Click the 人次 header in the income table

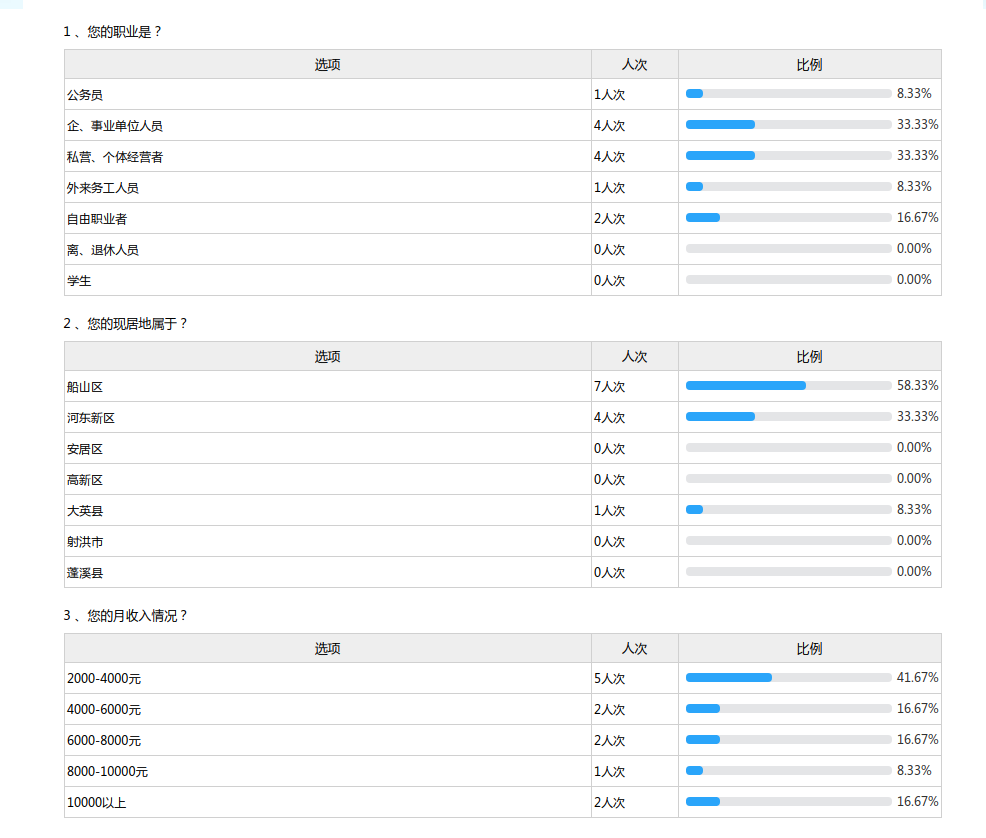tap(634, 649)
